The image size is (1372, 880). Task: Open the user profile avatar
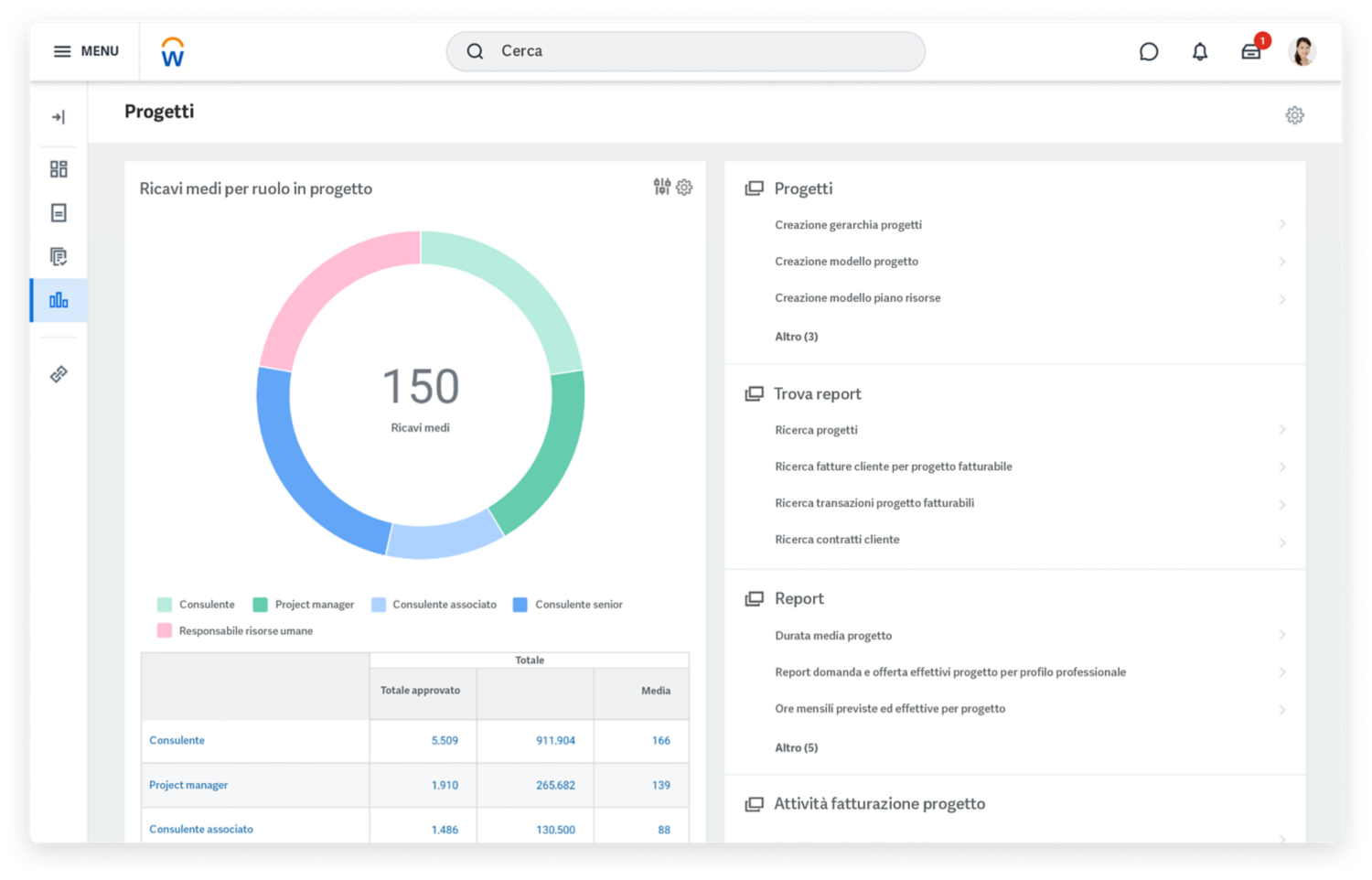(1302, 51)
